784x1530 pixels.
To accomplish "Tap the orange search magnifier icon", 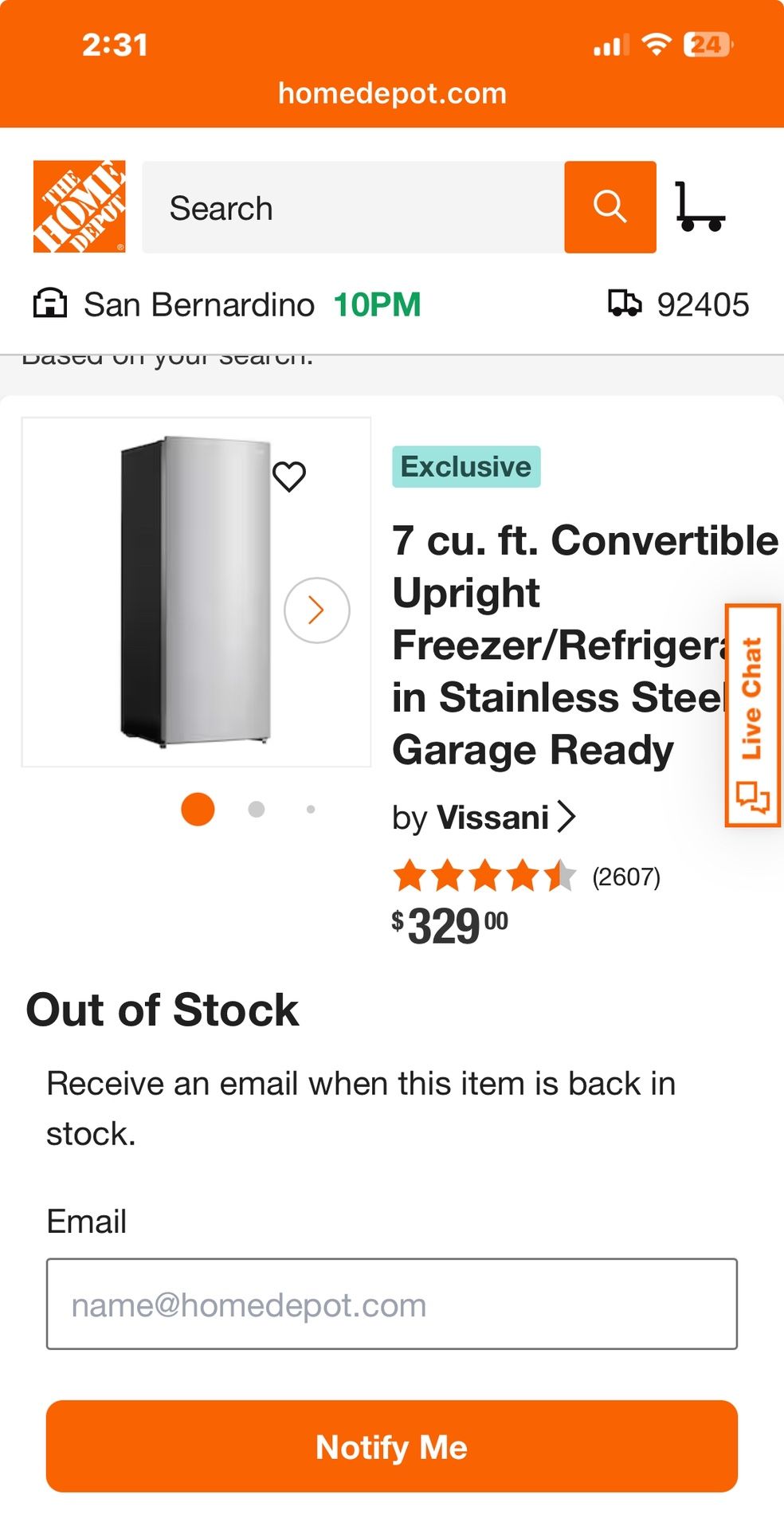I will pyautogui.click(x=610, y=206).
